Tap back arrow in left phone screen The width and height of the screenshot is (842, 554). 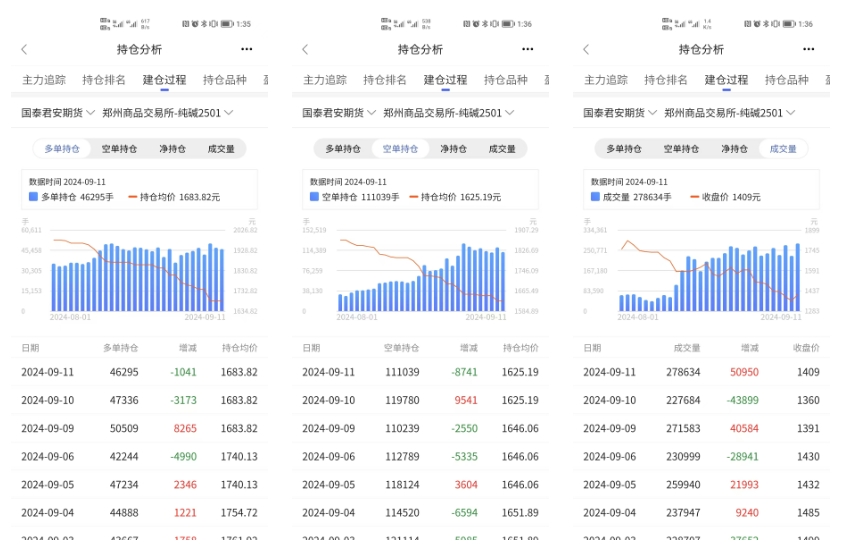pos(24,49)
